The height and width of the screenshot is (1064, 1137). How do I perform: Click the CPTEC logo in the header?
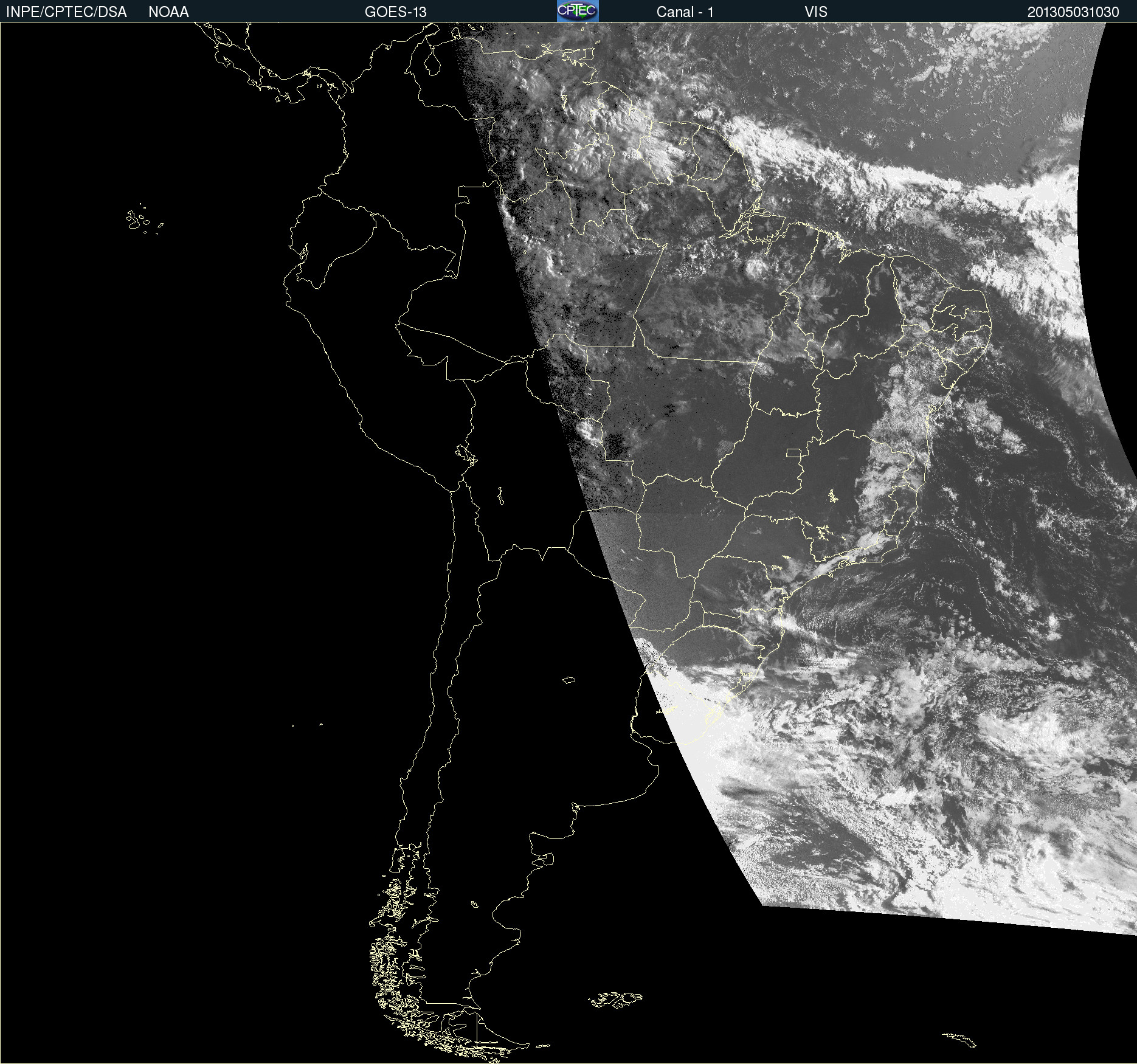pyautogui.click(x=578, y=11)
